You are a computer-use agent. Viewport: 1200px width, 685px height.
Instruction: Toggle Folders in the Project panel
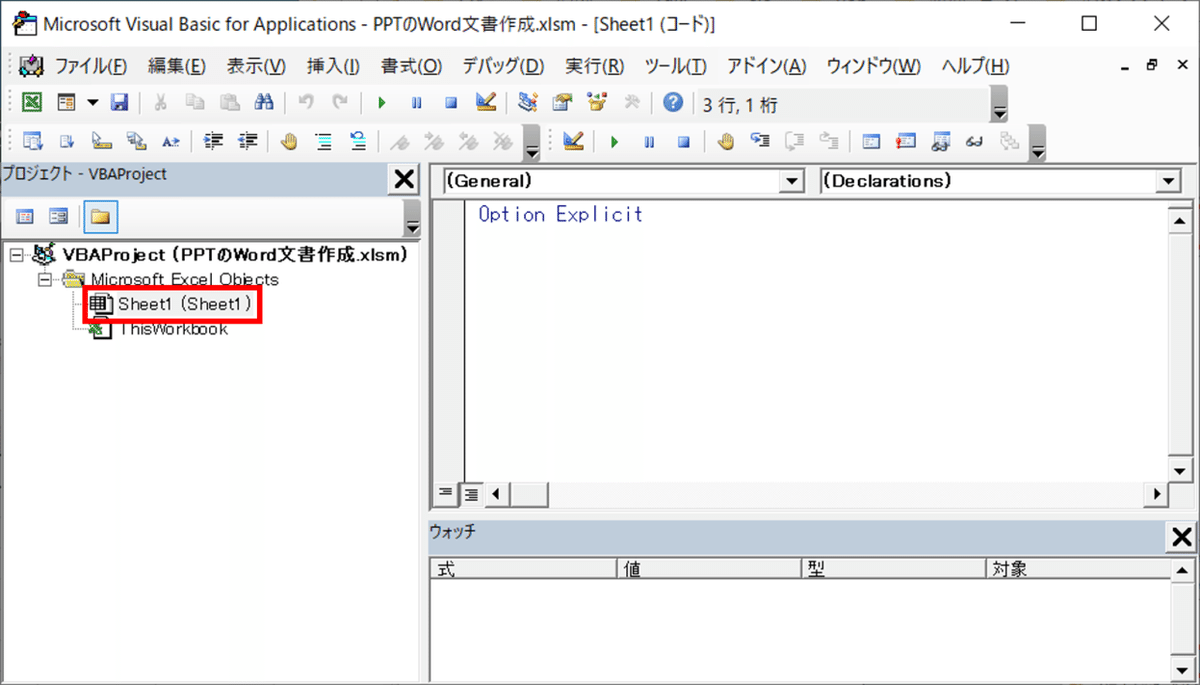coord(100,216)
